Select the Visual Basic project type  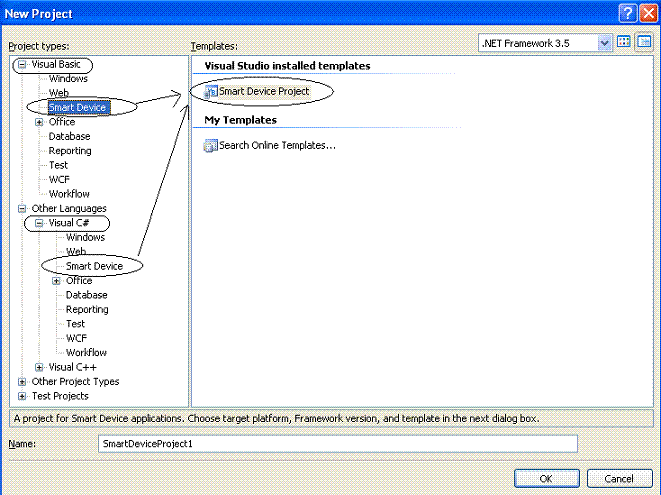[x=56, y=65]
